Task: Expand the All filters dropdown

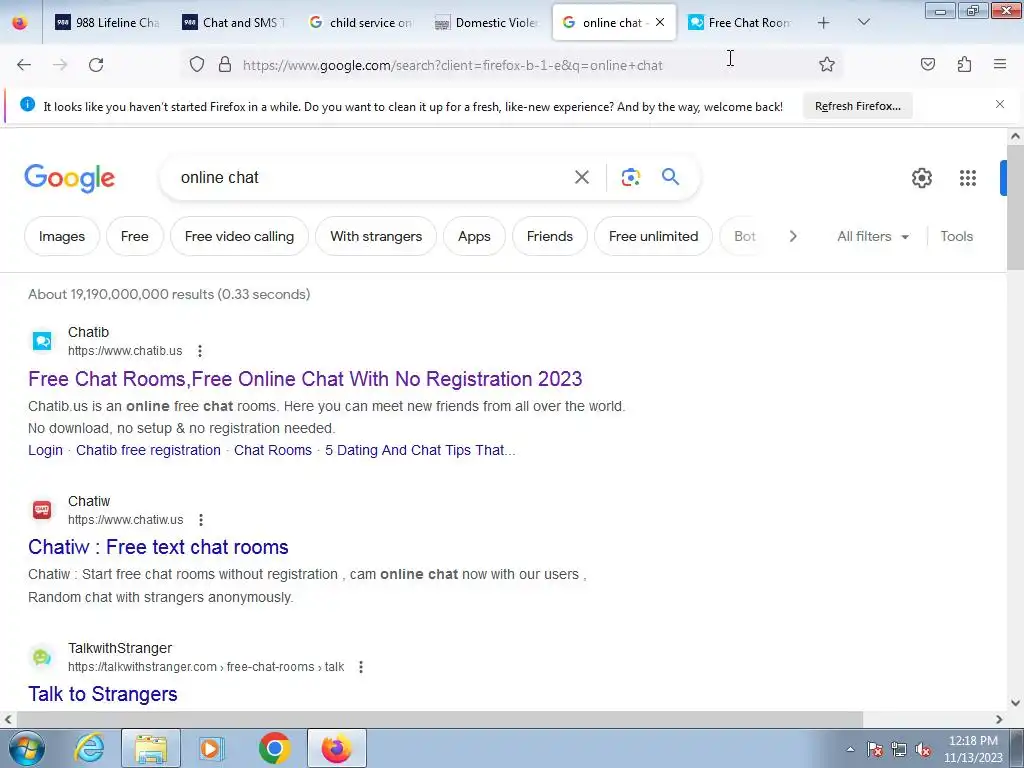Action: pyautogui.click(x=873, y=236)
